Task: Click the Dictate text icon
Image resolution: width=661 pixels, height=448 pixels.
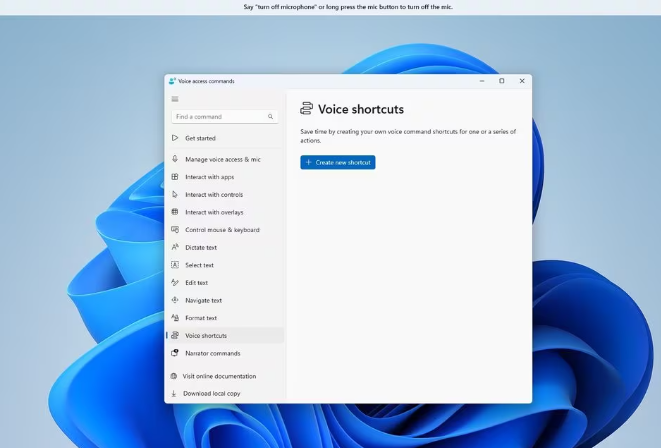Action: coord(175,247)
